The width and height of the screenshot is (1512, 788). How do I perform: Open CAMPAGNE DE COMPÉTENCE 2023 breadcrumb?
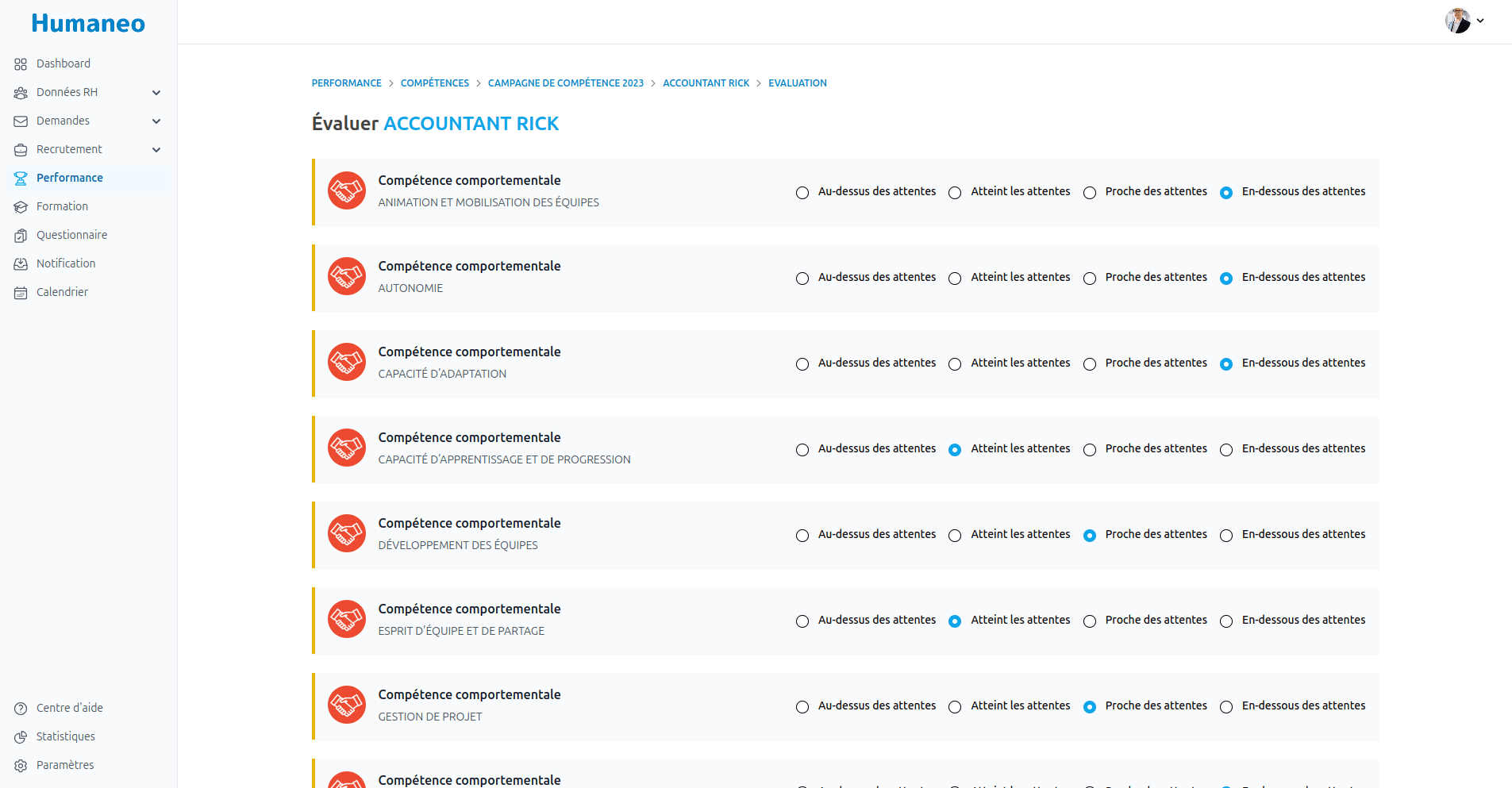point(565,83)
